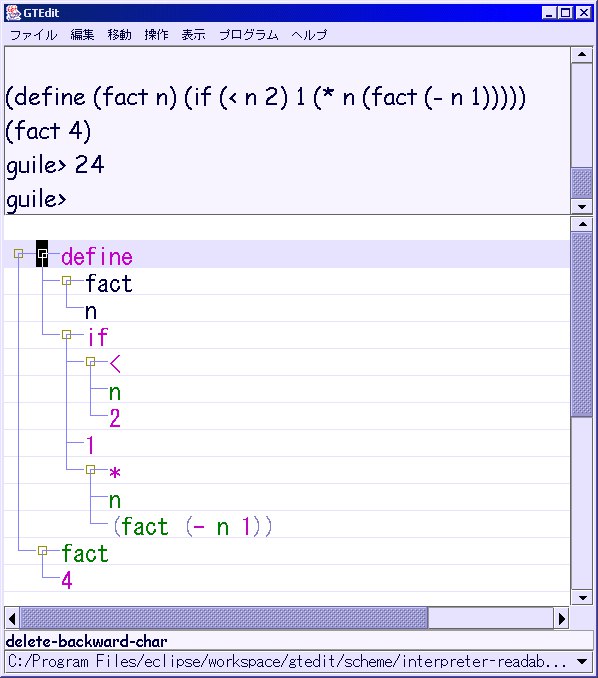Select the black fact tree item
The height and width of the screenshot is (678, 598).
pos(109,284)
